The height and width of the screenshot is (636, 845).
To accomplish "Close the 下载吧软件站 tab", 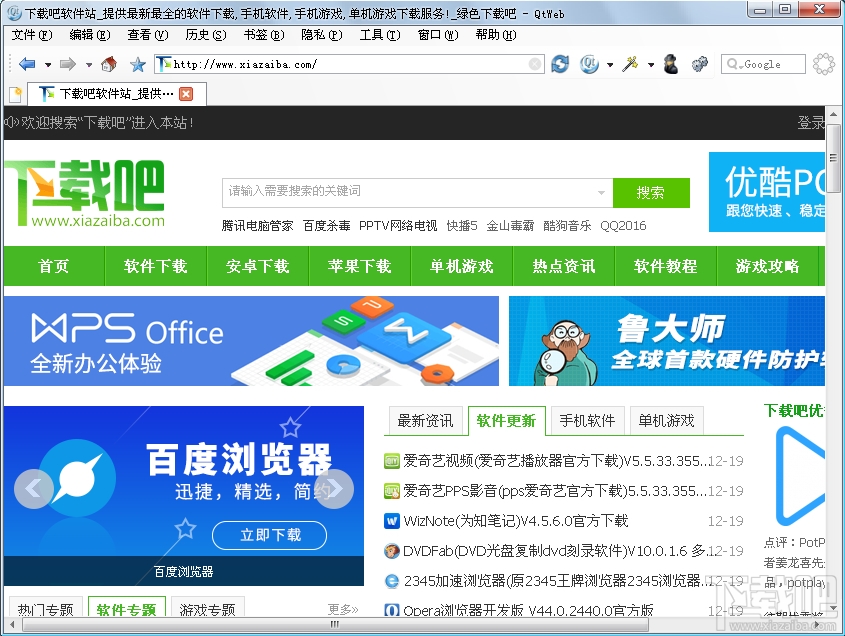I will coord(186,94).
